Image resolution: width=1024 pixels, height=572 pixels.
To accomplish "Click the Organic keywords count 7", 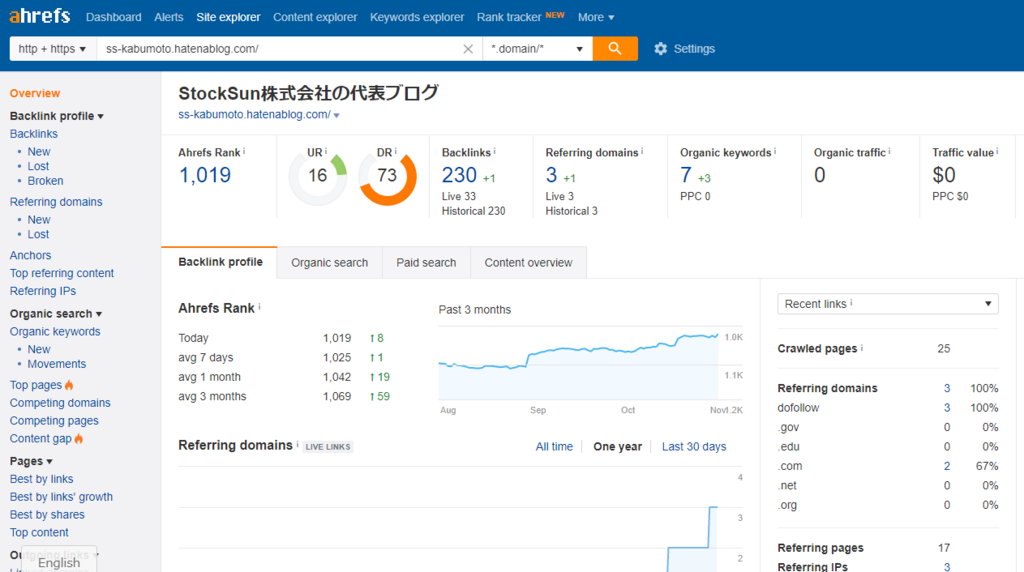I will 686,175.
